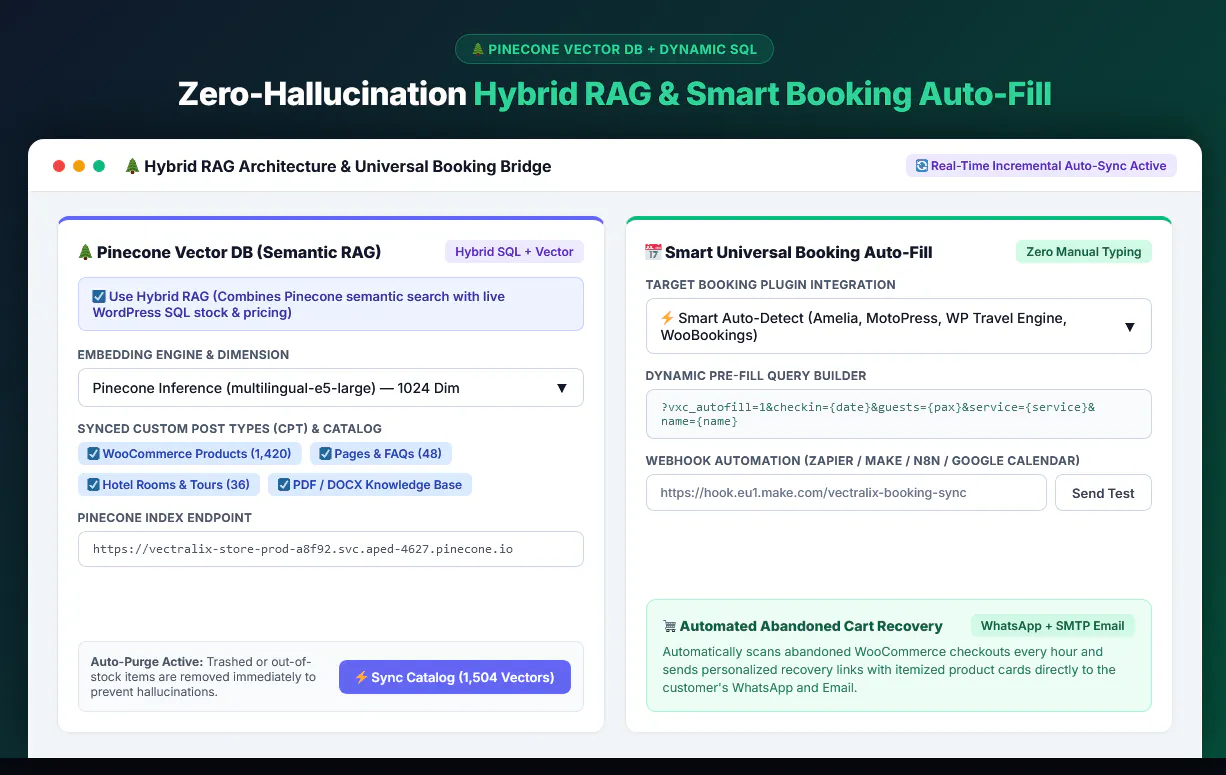Toggle the Pages & FAQs (48) checkbox

325,454
